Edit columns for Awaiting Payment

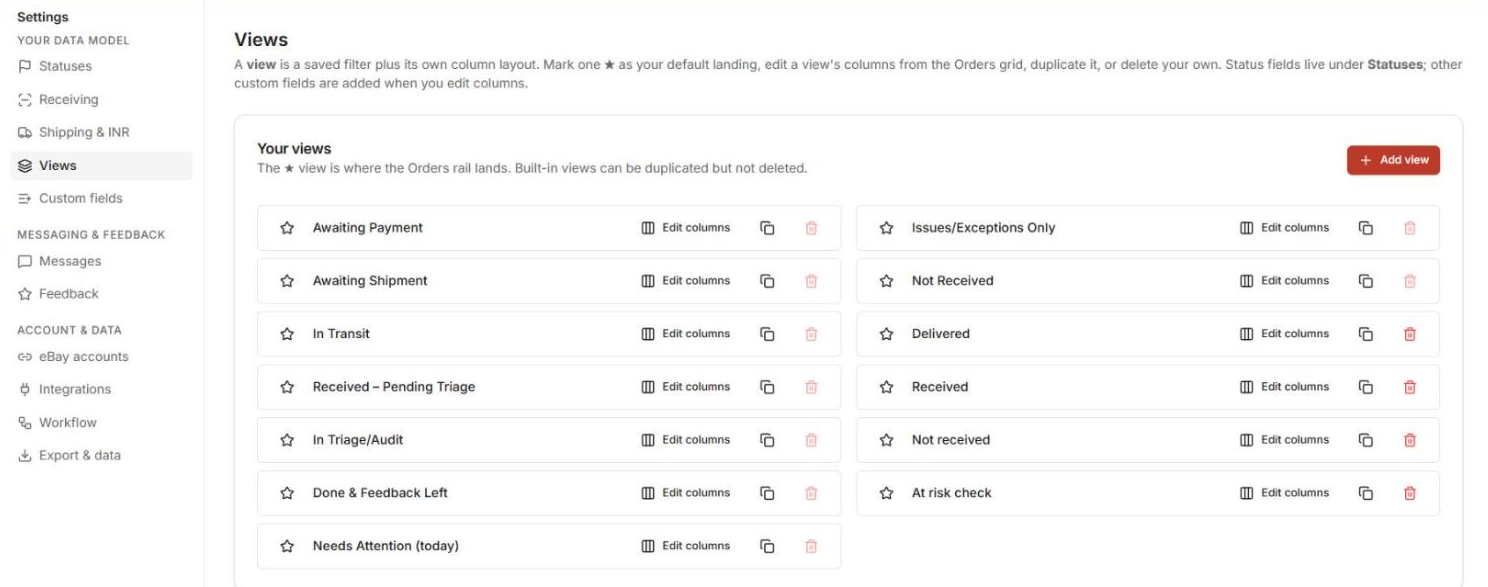686,228
